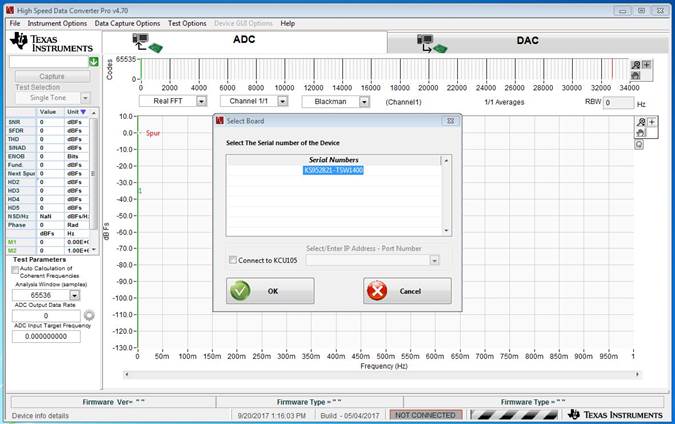Click the blue funnel icon in Unit header
This screenshot has width=675, height=424.
click(83, 112)
